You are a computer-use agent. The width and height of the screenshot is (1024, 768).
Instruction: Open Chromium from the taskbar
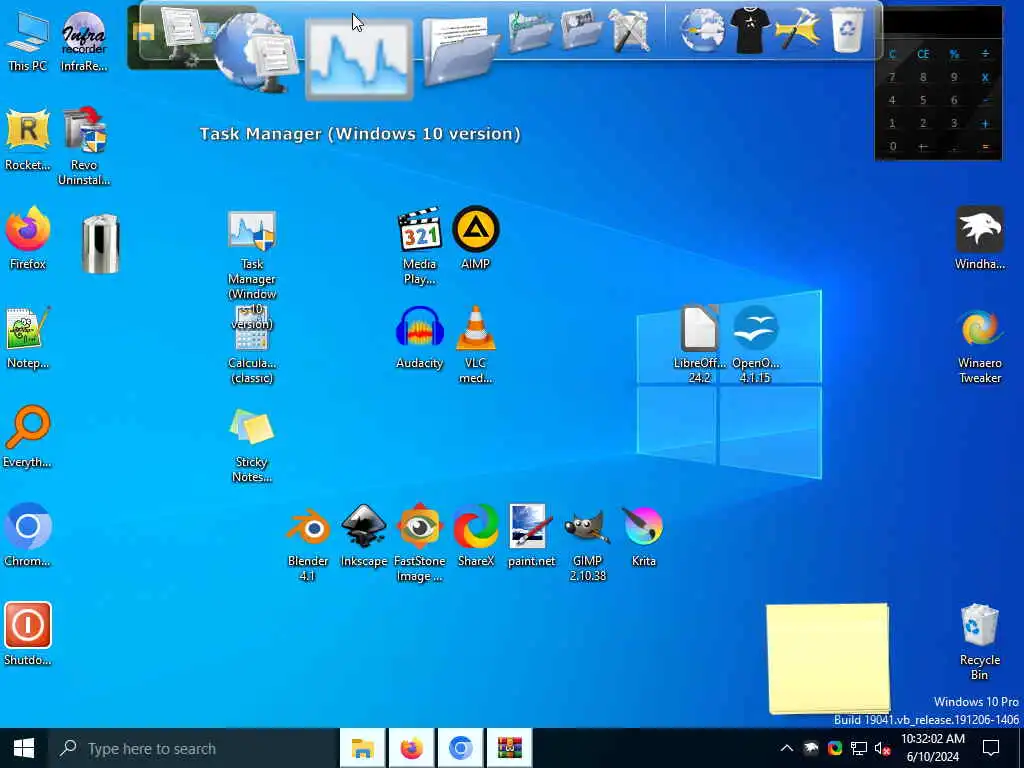click(x=460, y=748)
